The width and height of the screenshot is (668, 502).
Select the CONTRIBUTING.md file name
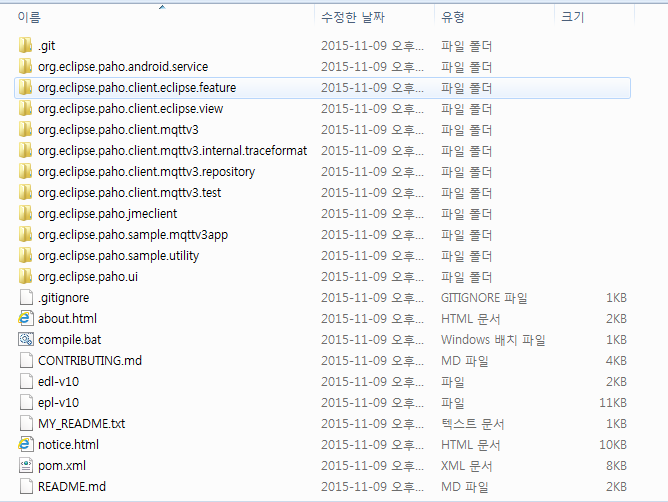click(x=90, y=361)
